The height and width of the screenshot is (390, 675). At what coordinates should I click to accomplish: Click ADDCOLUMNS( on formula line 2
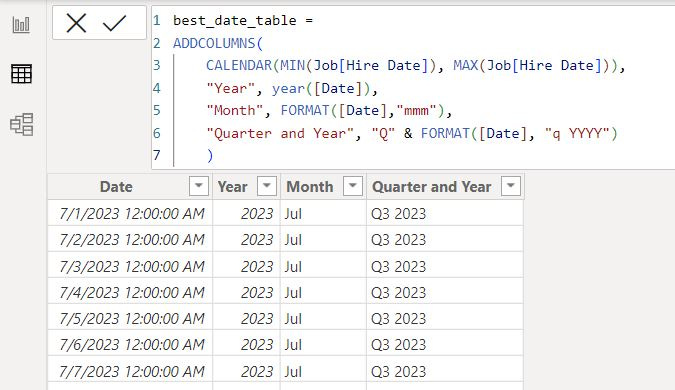tap(218, 43)
